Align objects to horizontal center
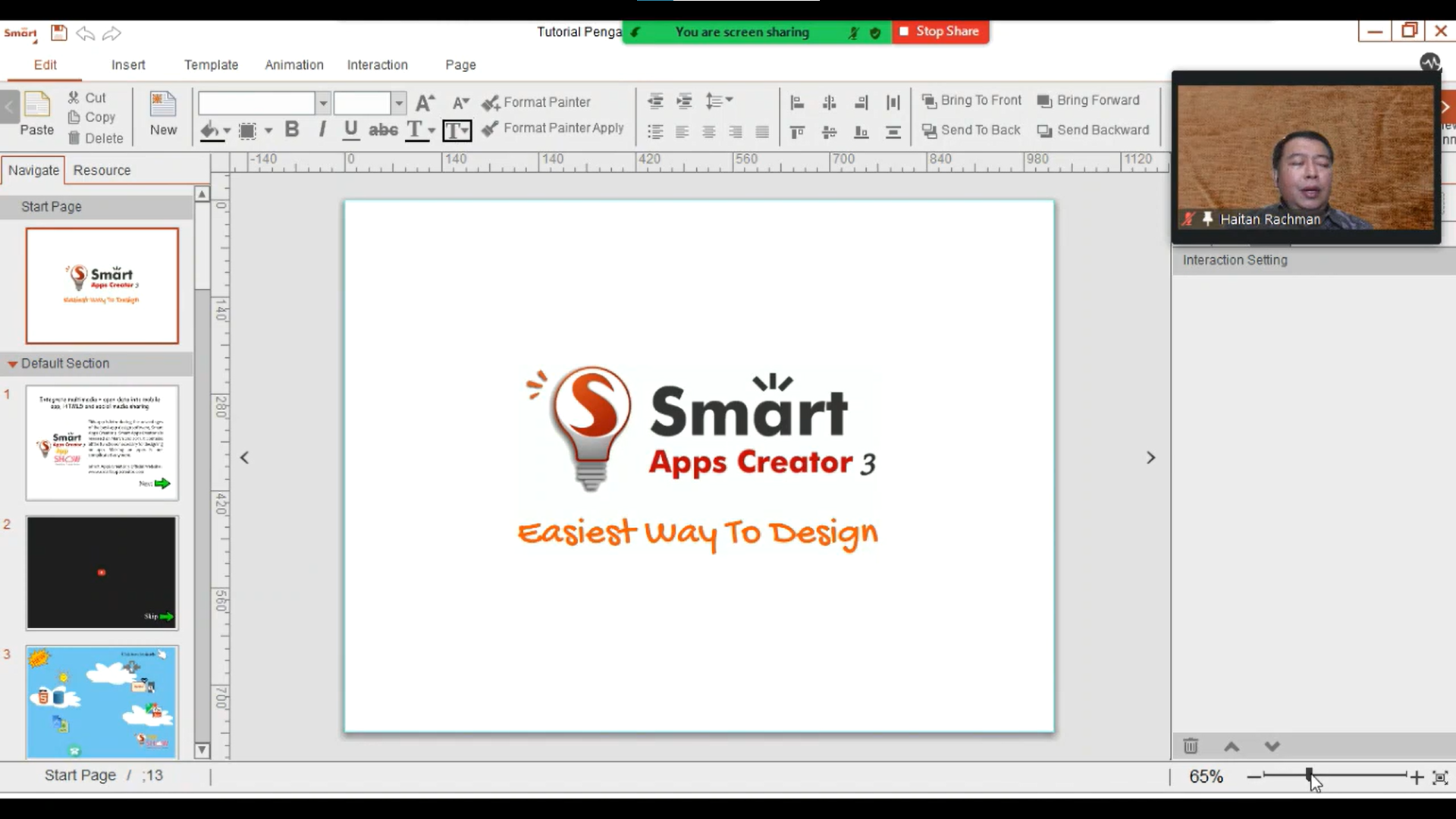 (x=829, y=102)
